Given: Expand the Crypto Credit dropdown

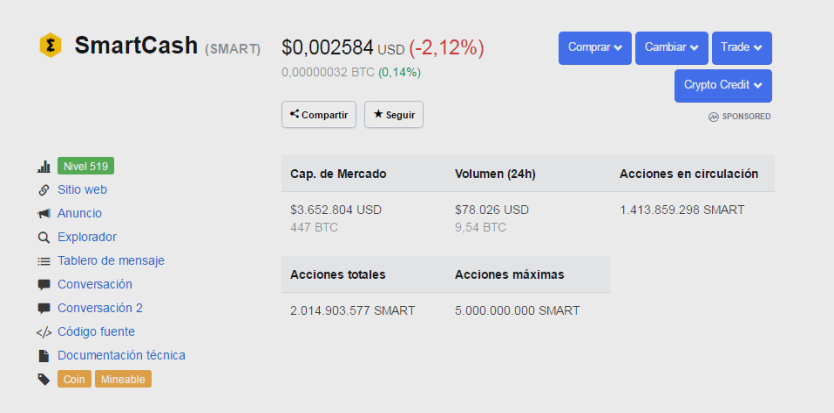Looking at the screenshot, I should [x=723, y=86].
